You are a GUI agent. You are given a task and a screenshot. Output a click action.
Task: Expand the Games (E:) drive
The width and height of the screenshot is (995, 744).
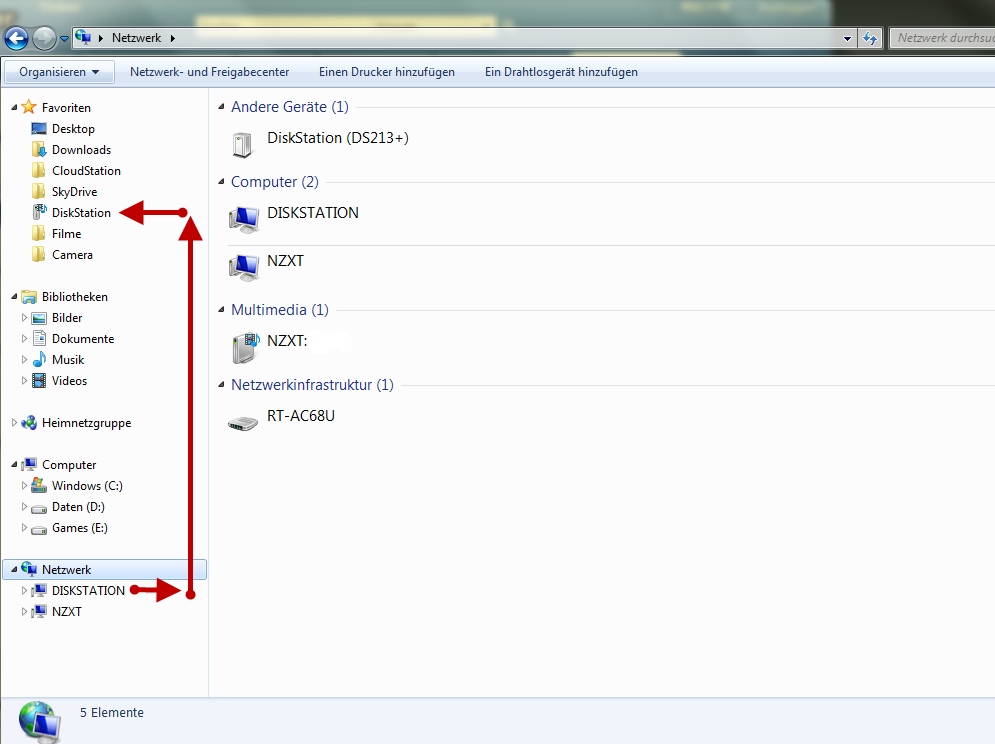(24, 528)
